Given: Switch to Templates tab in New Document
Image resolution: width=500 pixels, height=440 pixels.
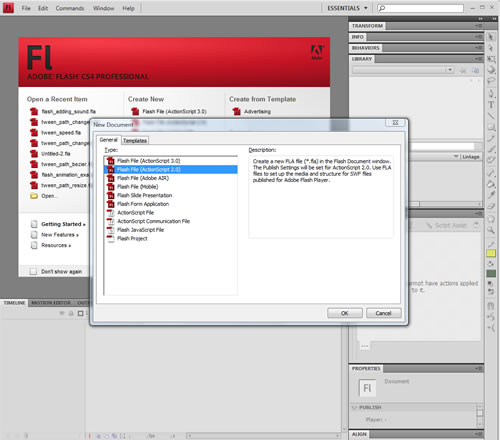Looking at the screenshot, I should (135, 140).
